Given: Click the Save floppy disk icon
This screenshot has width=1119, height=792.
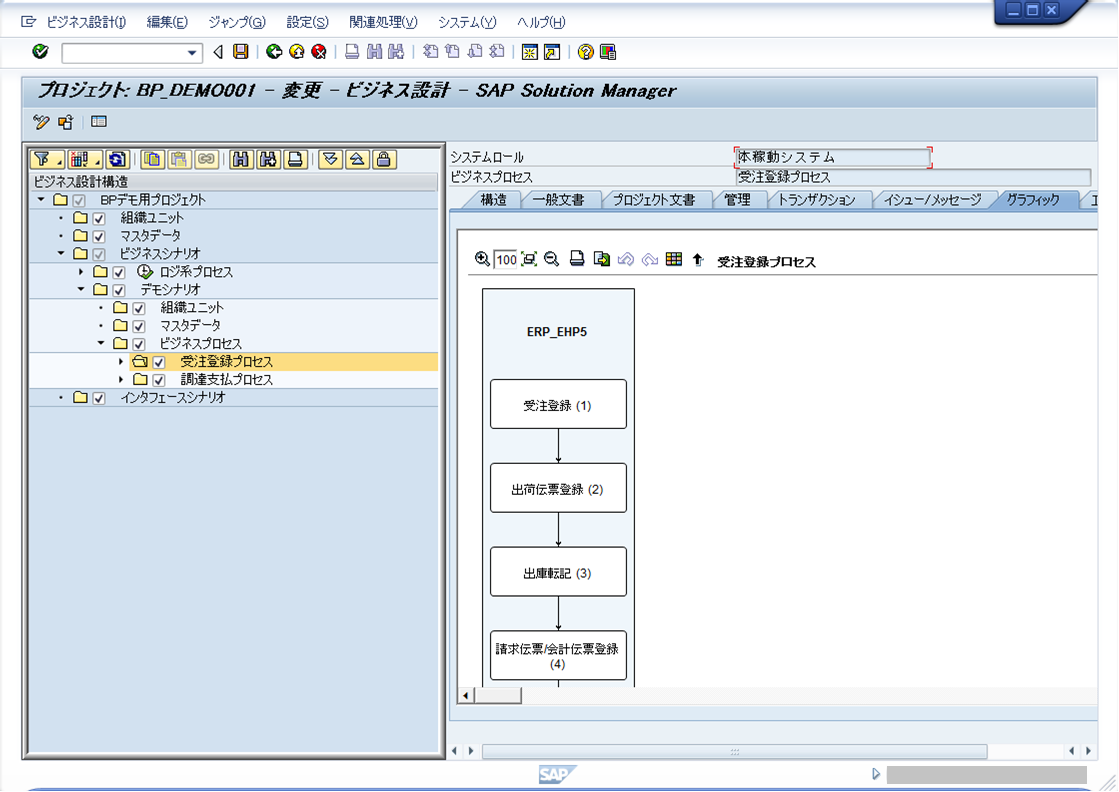Looking at the screenshot, I should 240,51.
